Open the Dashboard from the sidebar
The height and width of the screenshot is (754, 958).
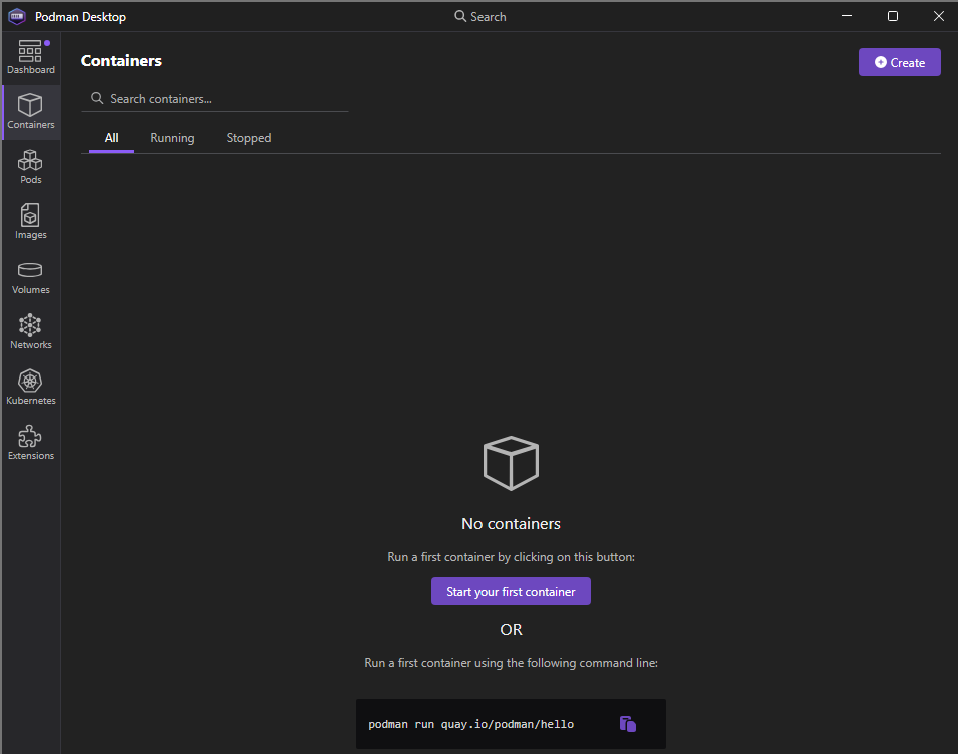30,57
